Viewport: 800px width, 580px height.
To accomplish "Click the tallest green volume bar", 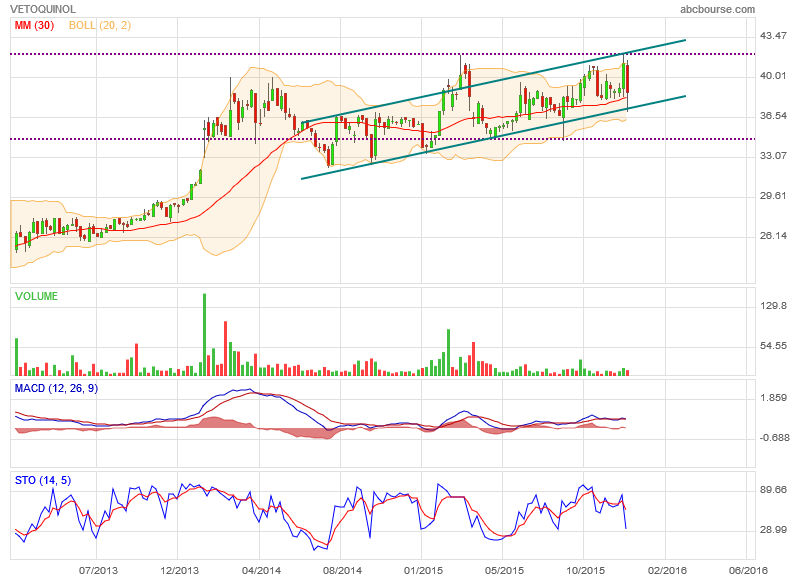I will (205, 335).
